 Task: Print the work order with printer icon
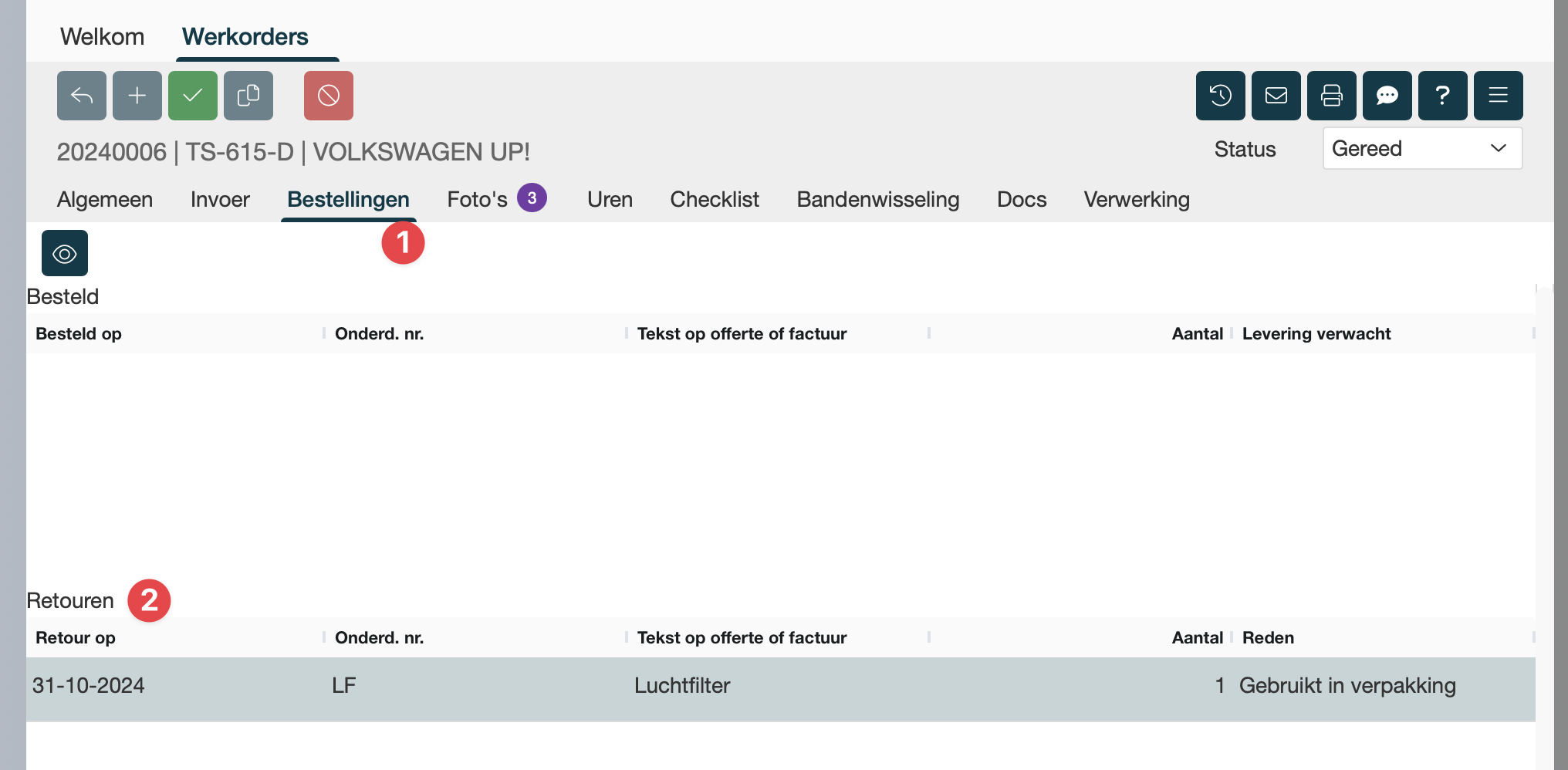(1332, 96)
